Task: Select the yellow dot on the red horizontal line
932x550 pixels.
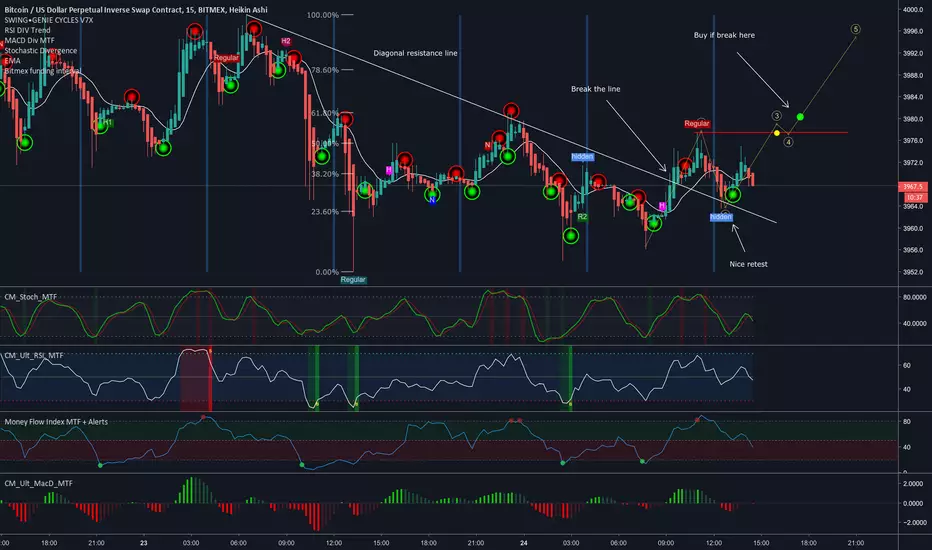Action: point(777,133)
